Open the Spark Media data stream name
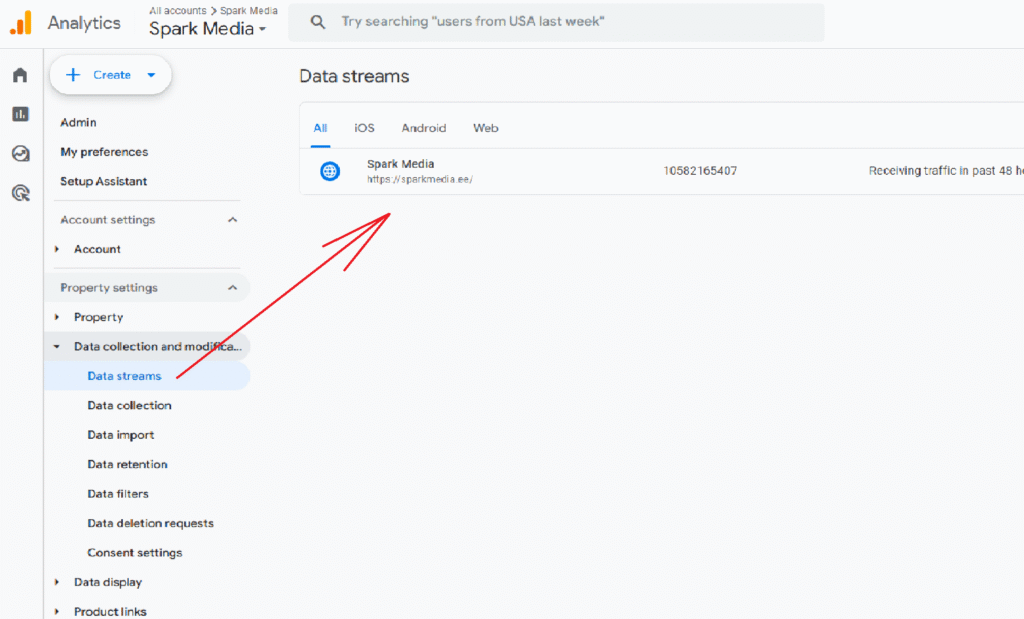 point(400,164)
